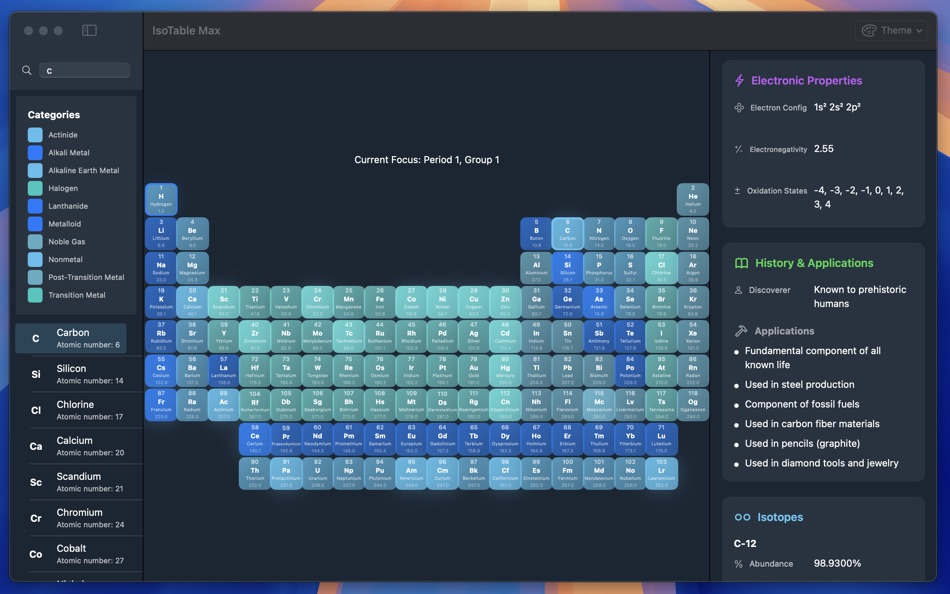Click the Applications hammer icon
The image size is (950, 594).
coord(739,330)
